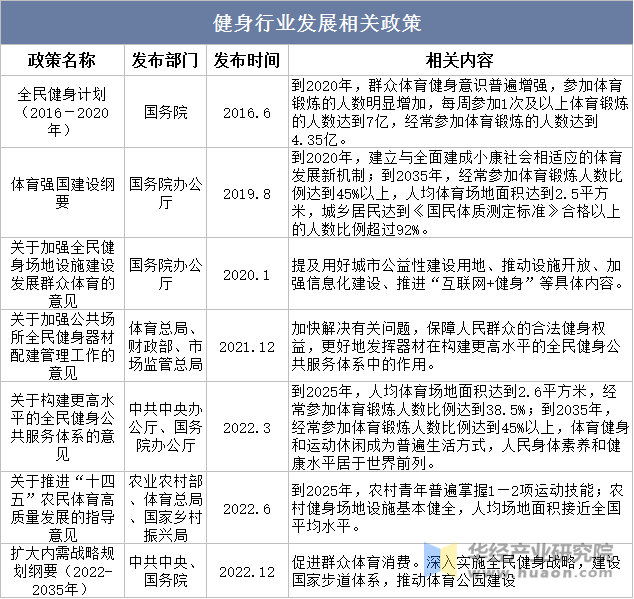Click the department cell 体育总局、财政部、市场监管总局
Viewport: 634px width, 599px height.
tap(165, 347)
